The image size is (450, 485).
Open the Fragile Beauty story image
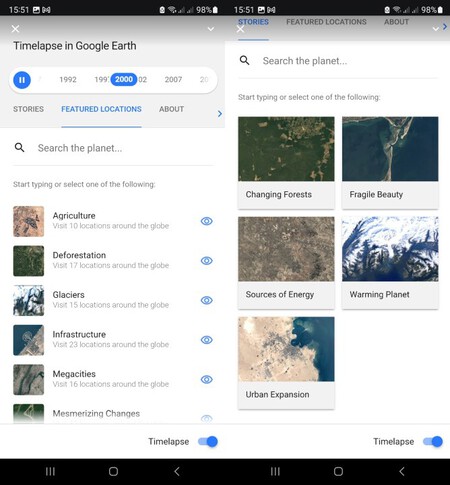(390, 149)
